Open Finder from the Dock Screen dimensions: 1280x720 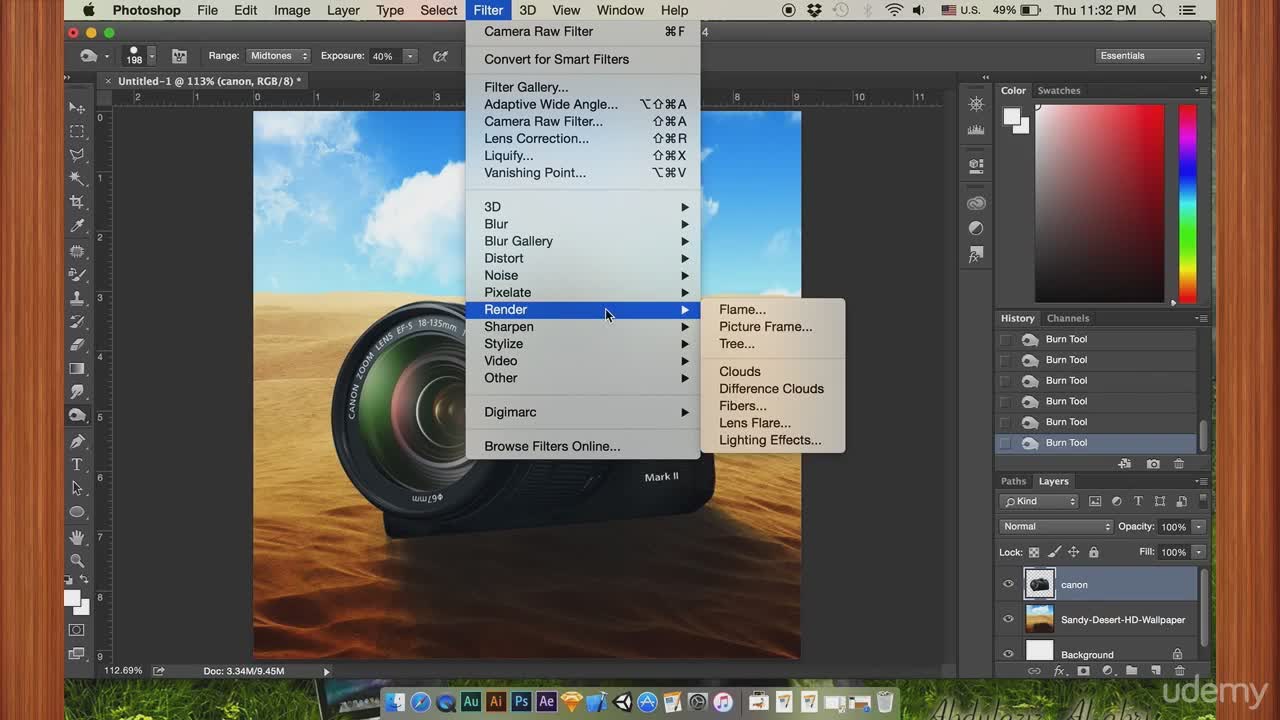coord(394,702)
